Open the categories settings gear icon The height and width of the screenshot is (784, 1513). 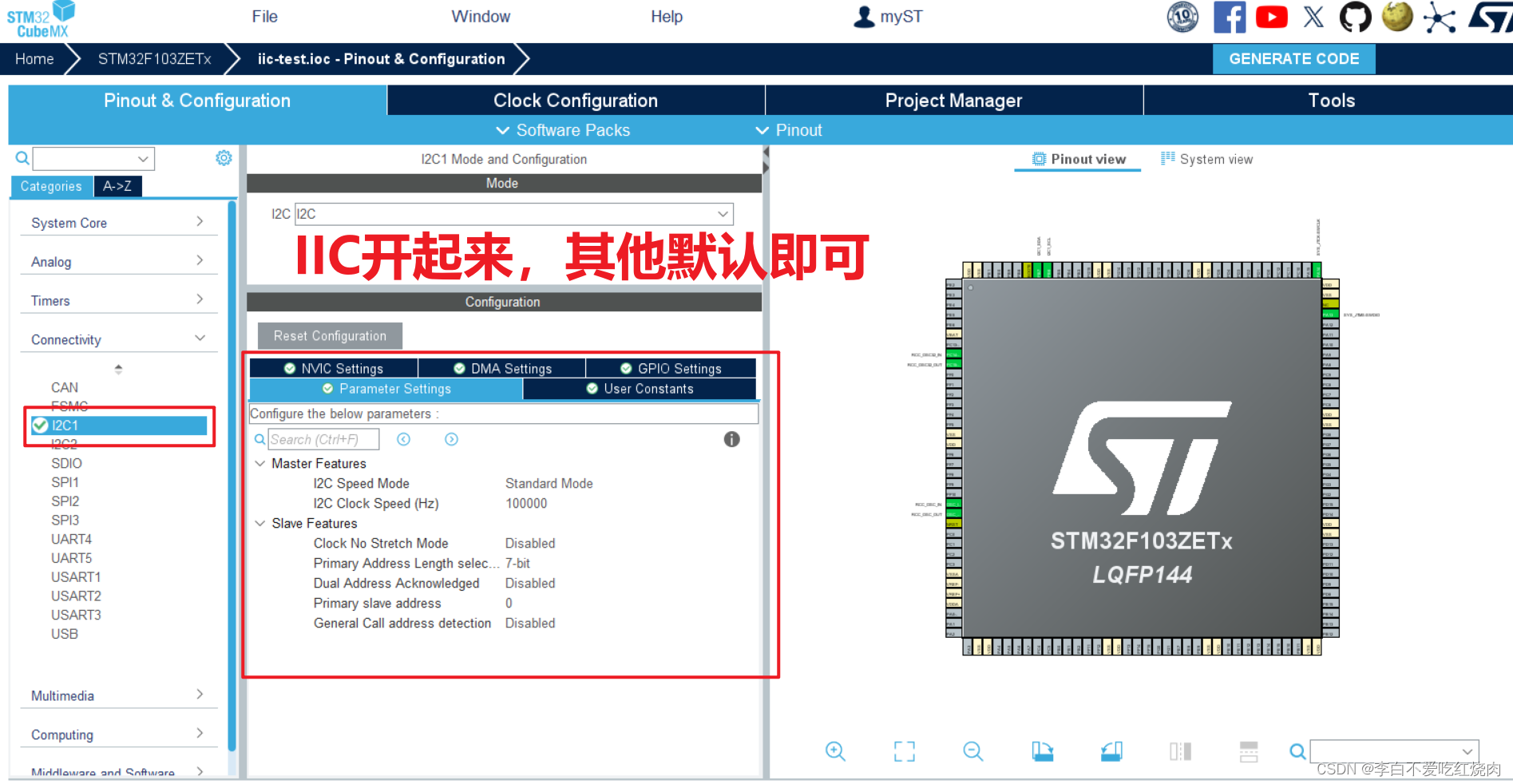point(224,158)
